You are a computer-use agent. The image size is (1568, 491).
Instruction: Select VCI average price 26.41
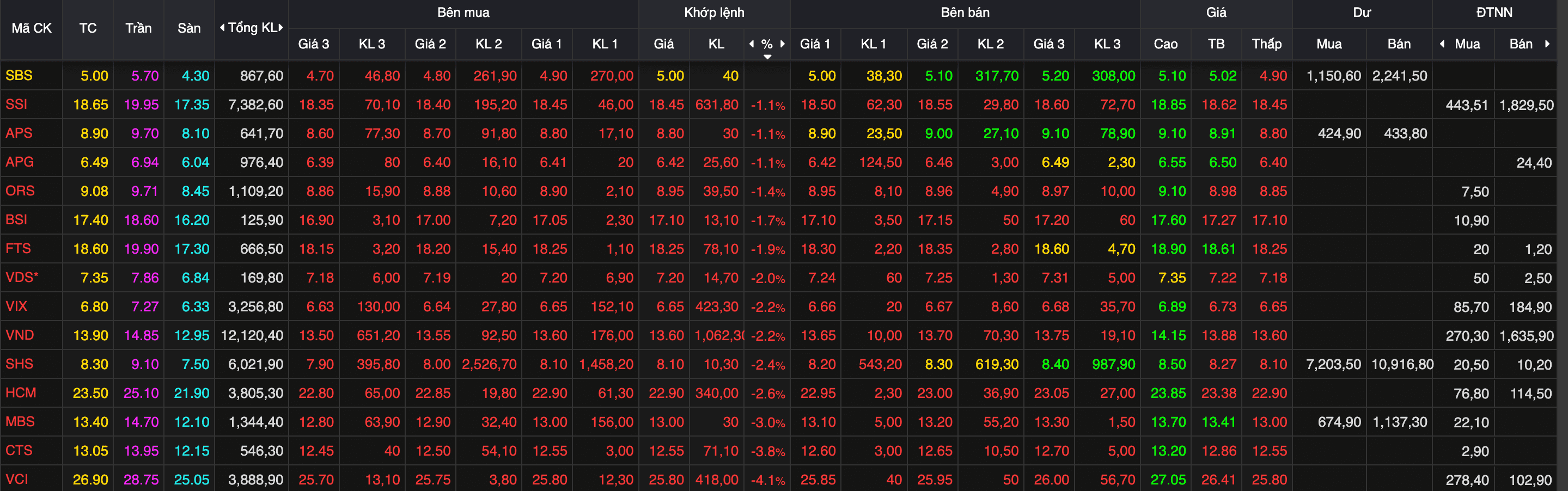click(1218, 480)
